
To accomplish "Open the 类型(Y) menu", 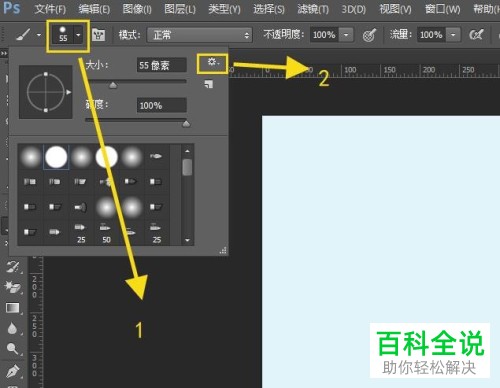I will click(x=224, y=9).
